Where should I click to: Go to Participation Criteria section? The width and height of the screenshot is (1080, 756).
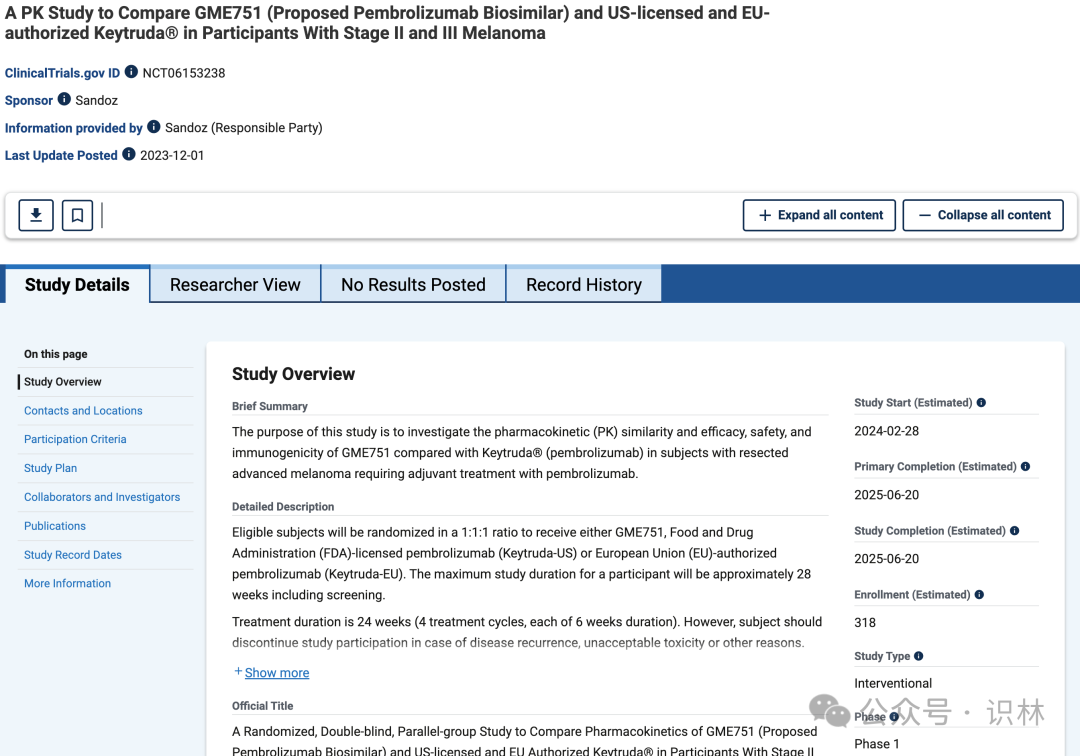75,439
